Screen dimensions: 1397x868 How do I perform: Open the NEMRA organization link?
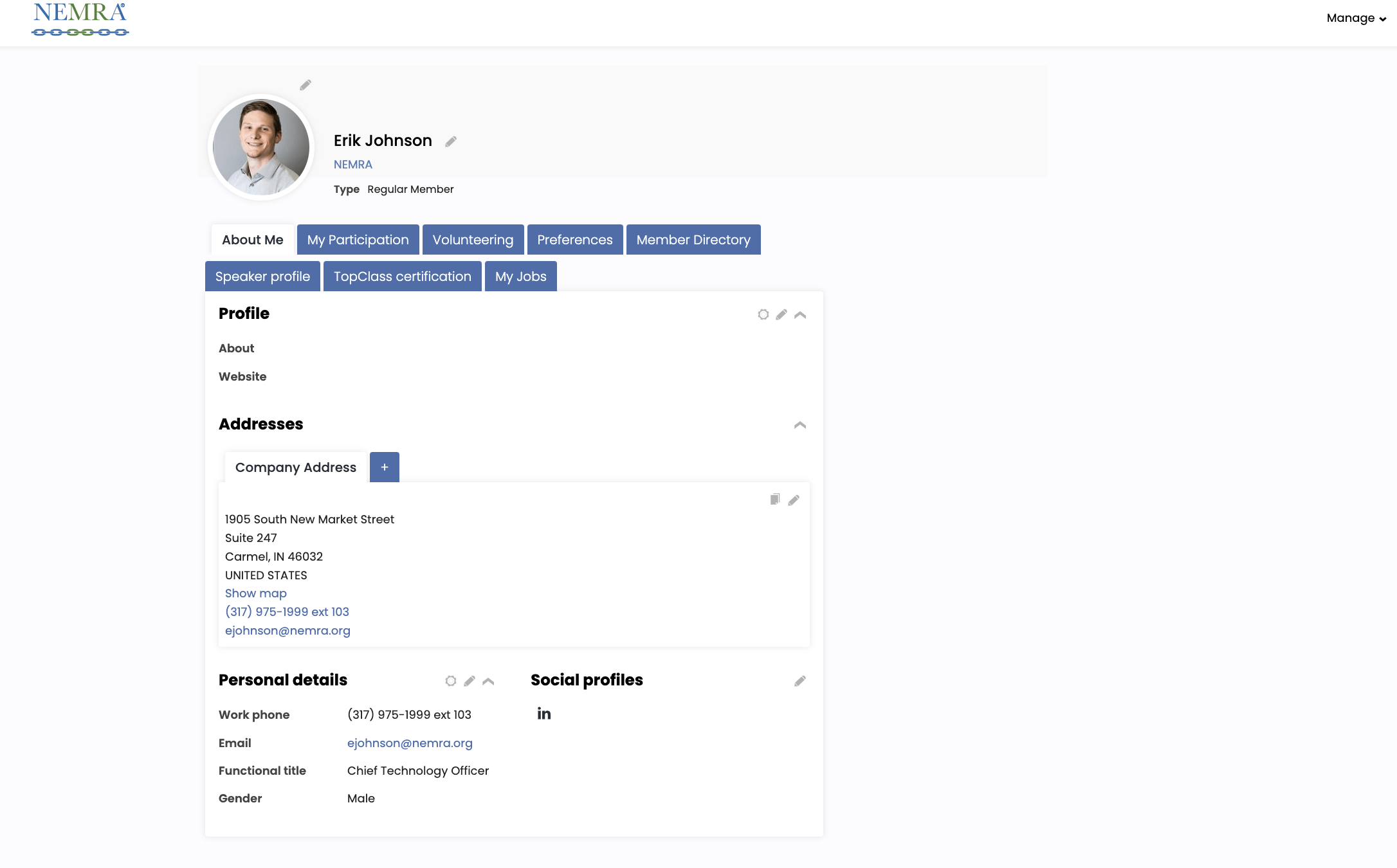coord(353,165)
